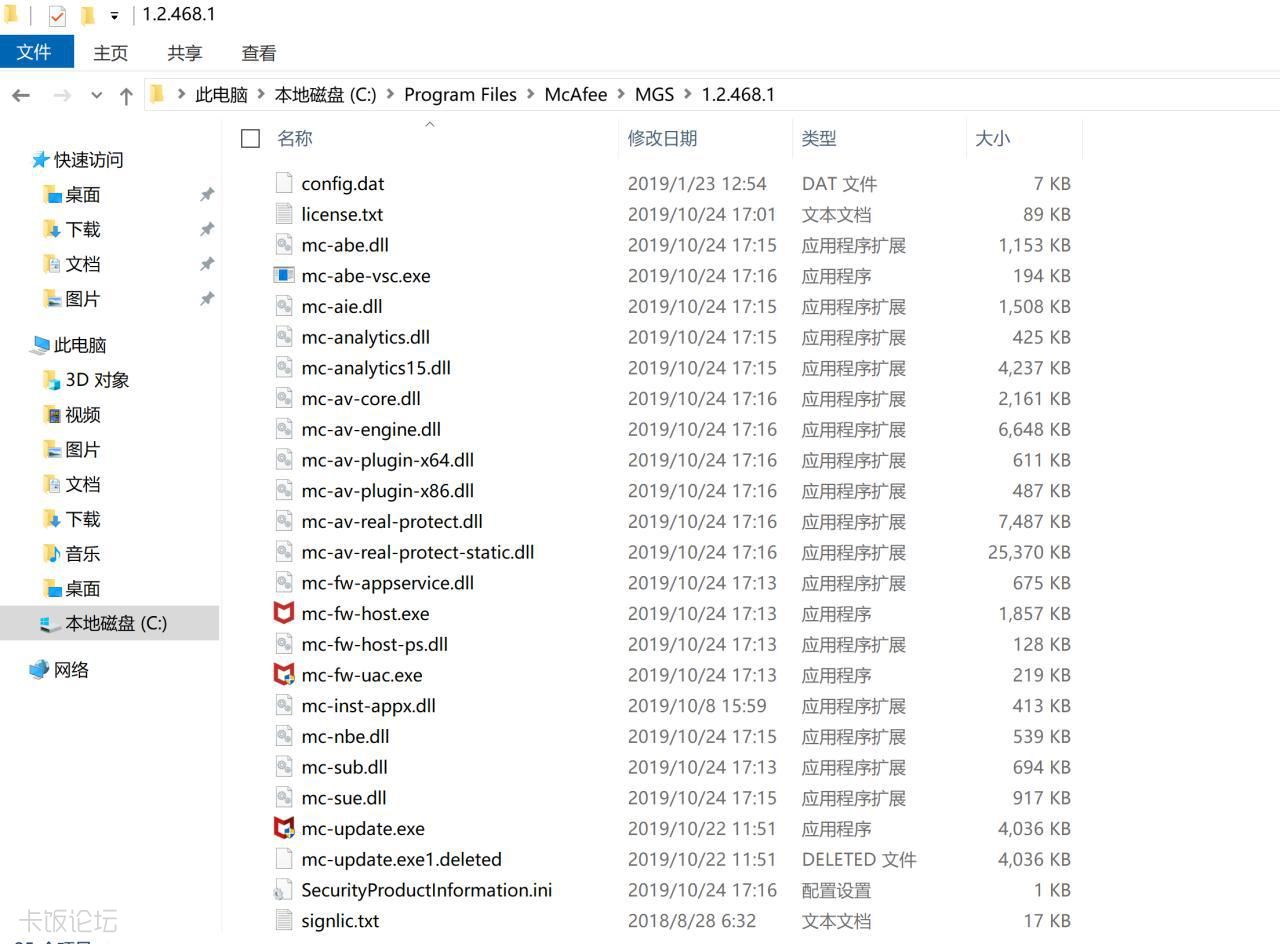Click the 3D 对象 folder icon in sidebar
Image resolution: width=1280 pixels, height=944 pixels.
[52, 380]
